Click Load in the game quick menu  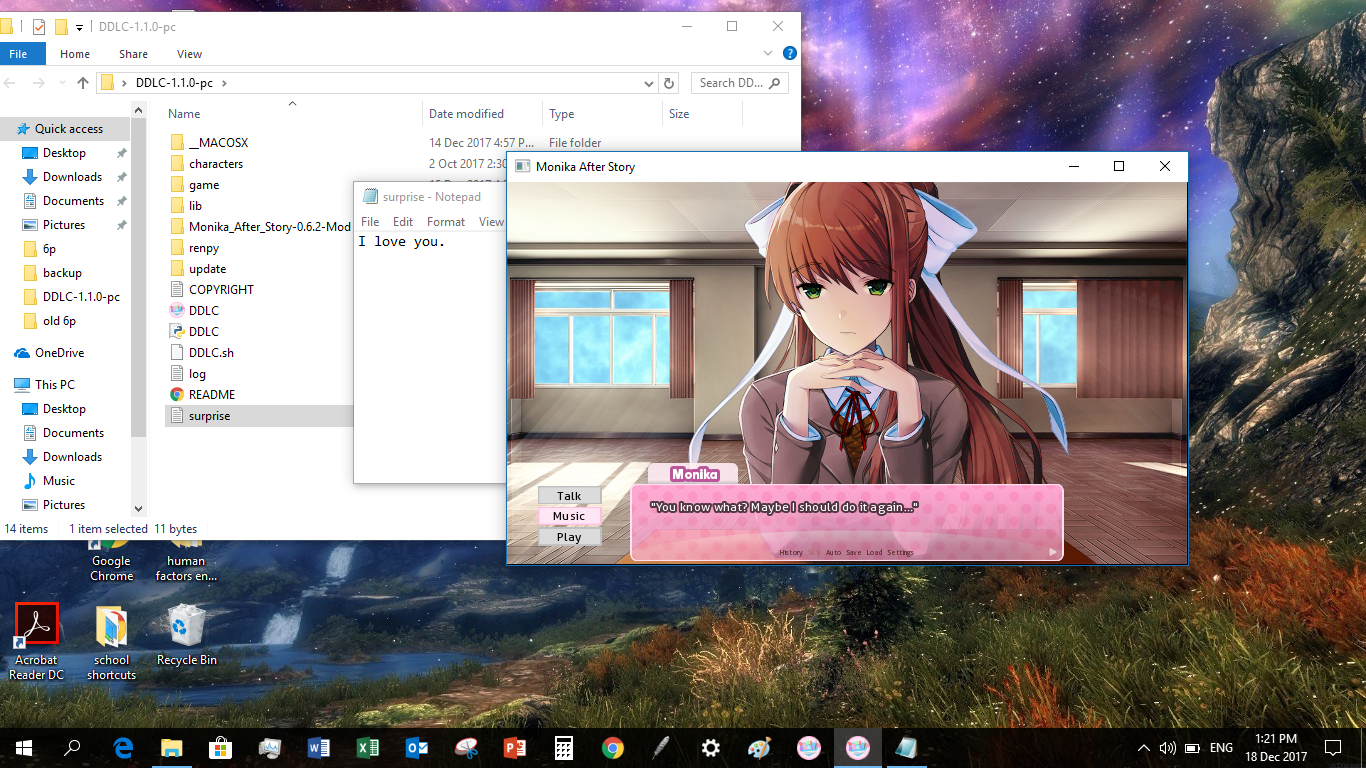[x=875, y=552]
